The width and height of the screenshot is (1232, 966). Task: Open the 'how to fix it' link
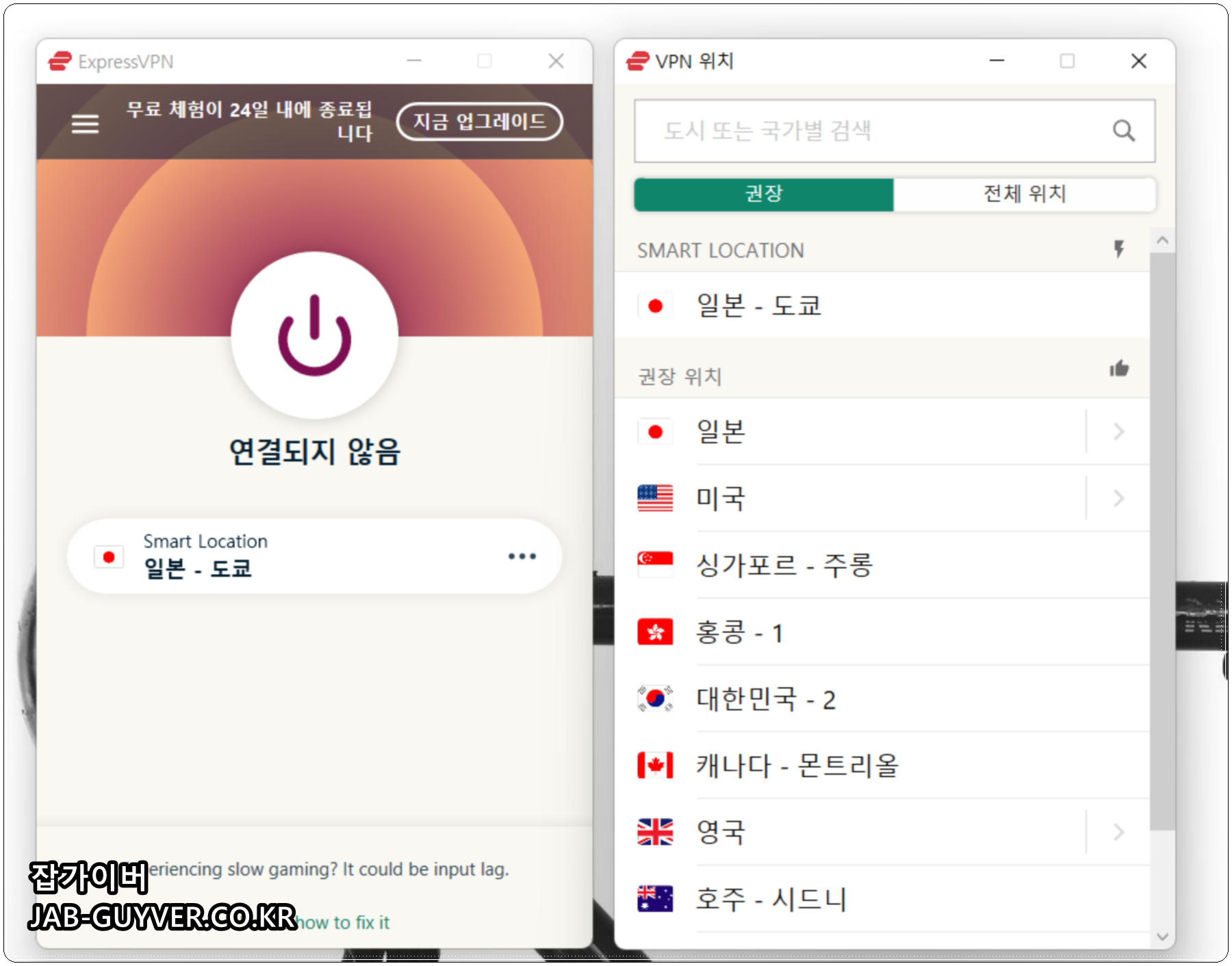pos(343,922)
